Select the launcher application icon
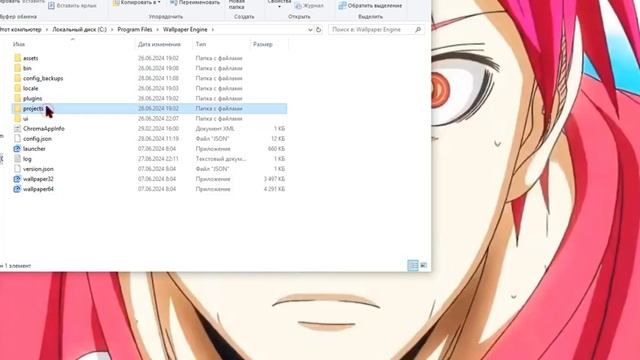Screen dimensions: 640x360 coord(17,149)
